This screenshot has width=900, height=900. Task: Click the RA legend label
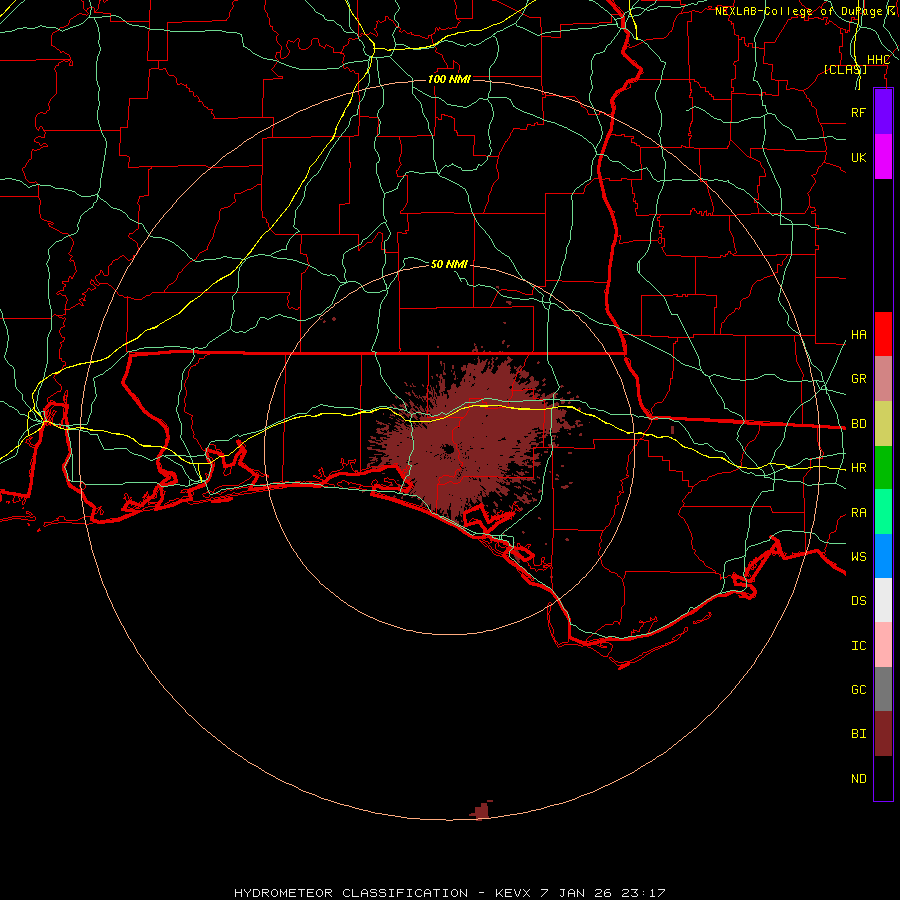pos(858,513)
